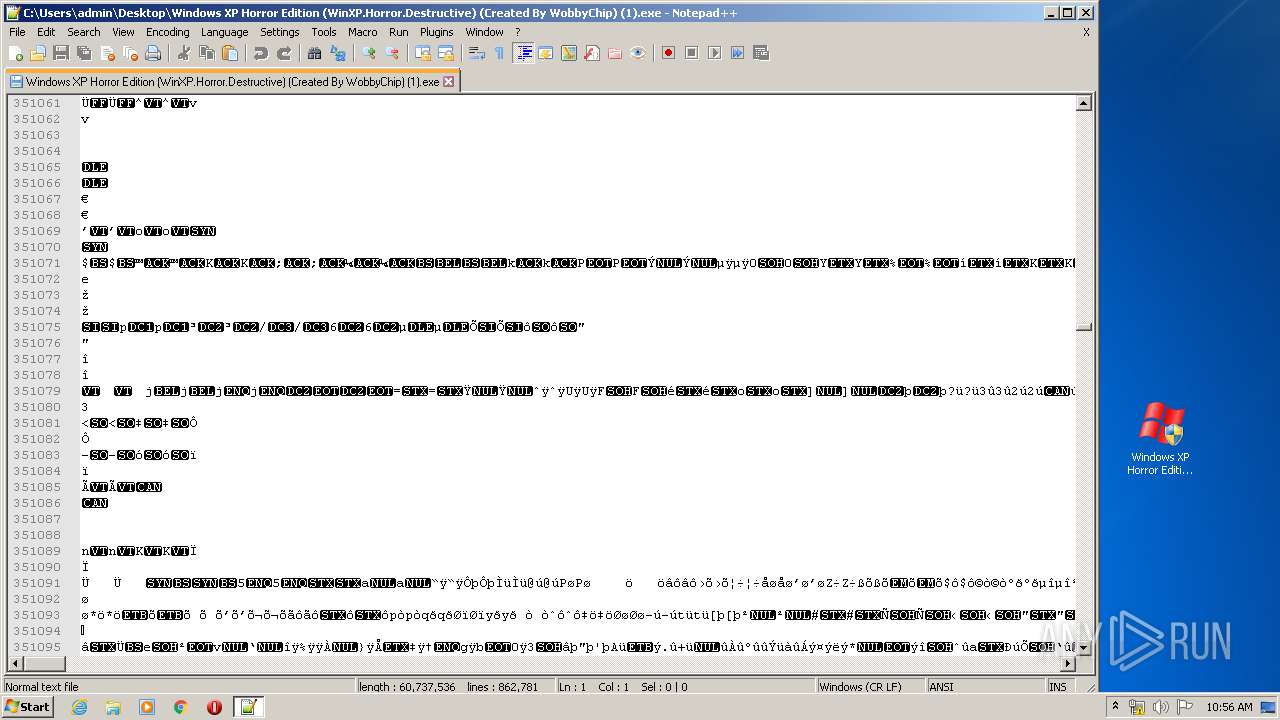This screenshot has height=720, width=1280.
Task: Close document using X at menu bar right
Action: coord(1086,32)
